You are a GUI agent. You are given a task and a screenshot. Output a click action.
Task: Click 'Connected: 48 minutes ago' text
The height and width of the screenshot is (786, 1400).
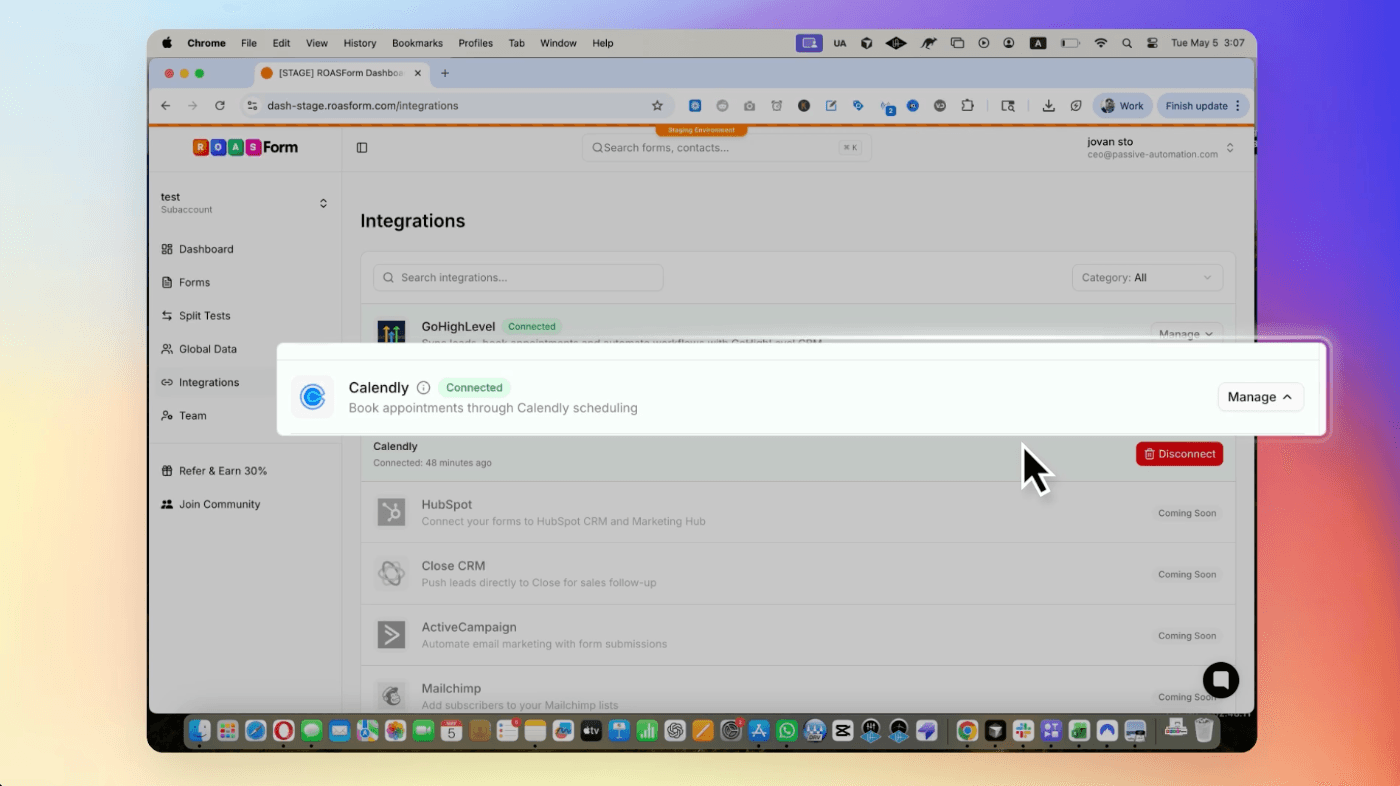(x=432, y=463)
